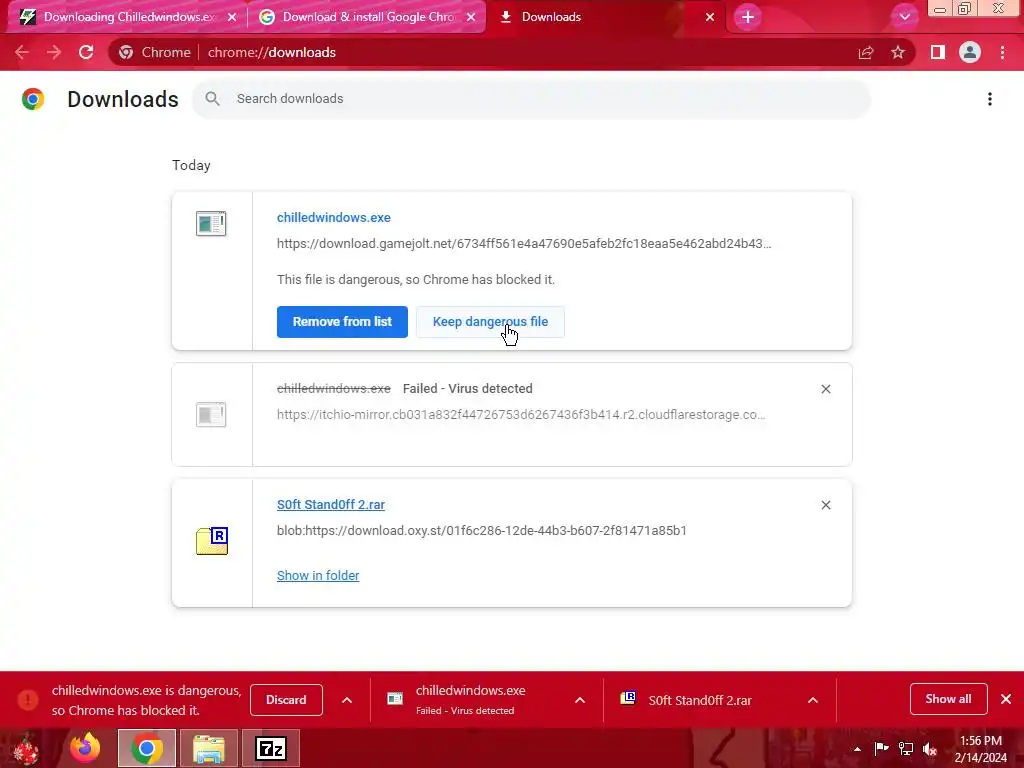Image resolution: width=1024 pixels, height=768 pixels.
Task: Click the blocked chilledwindows.exe file icon
Action: point(211,223)
